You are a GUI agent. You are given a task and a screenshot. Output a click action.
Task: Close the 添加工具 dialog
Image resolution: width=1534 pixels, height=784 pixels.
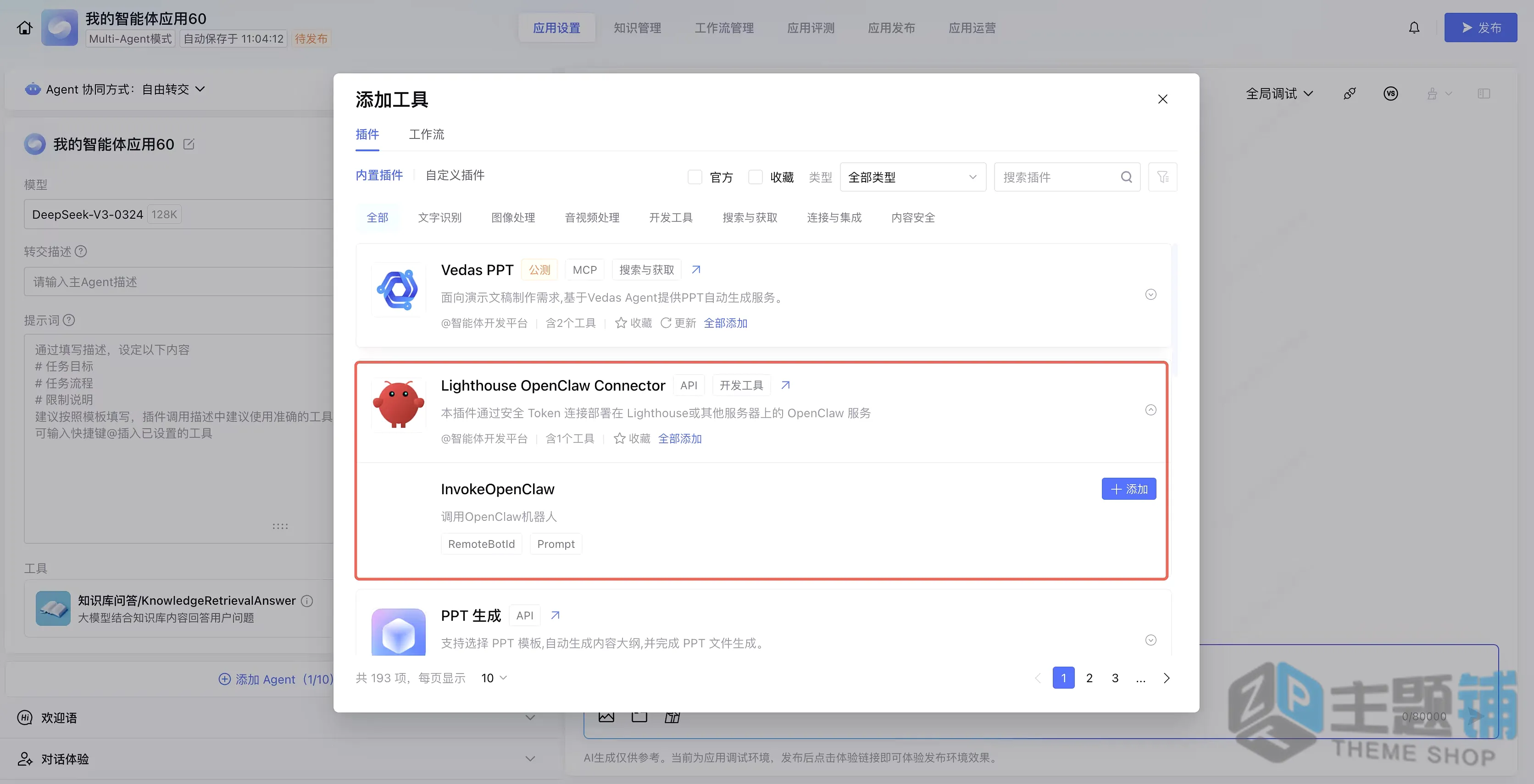[1162, 99]
